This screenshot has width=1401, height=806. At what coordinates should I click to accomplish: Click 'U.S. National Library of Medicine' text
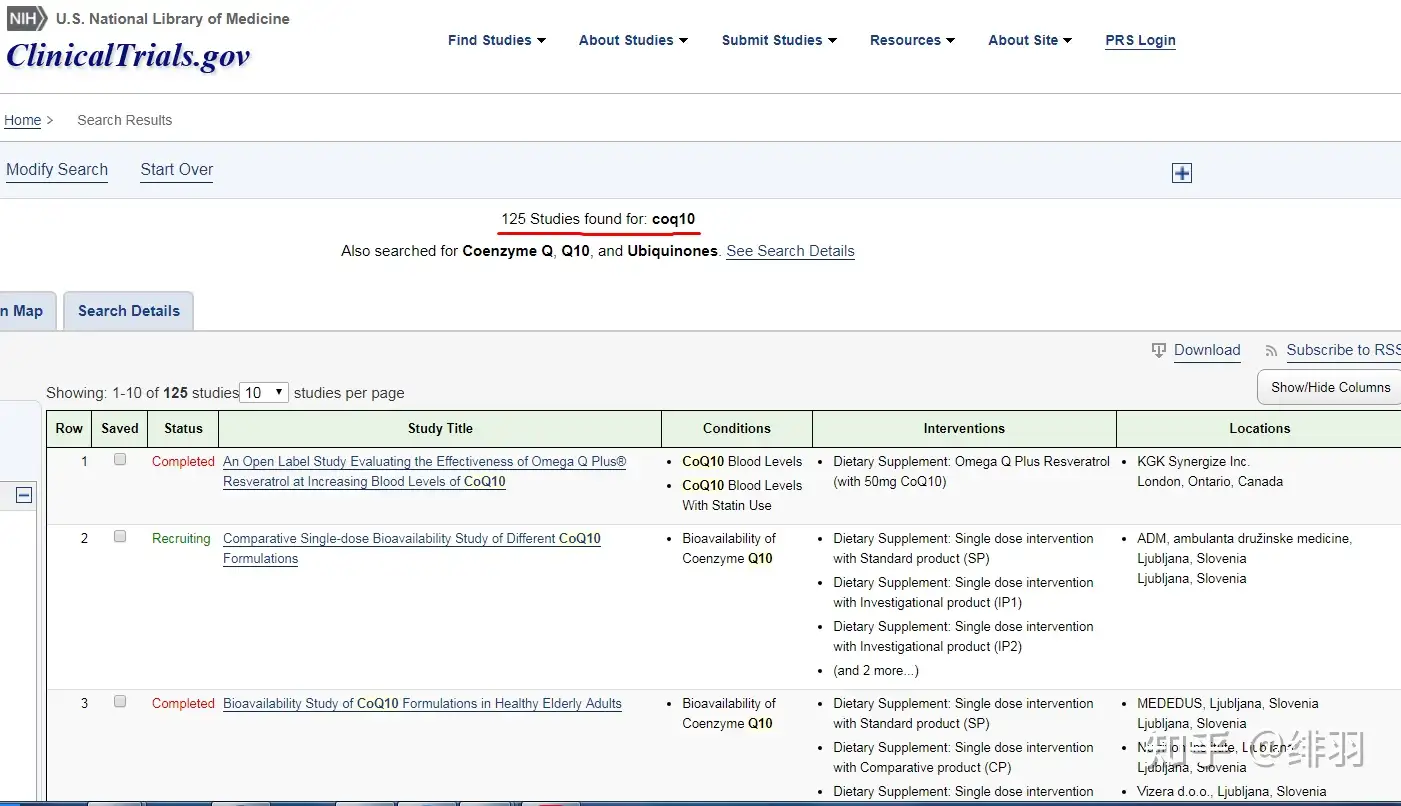coord(173,19)
